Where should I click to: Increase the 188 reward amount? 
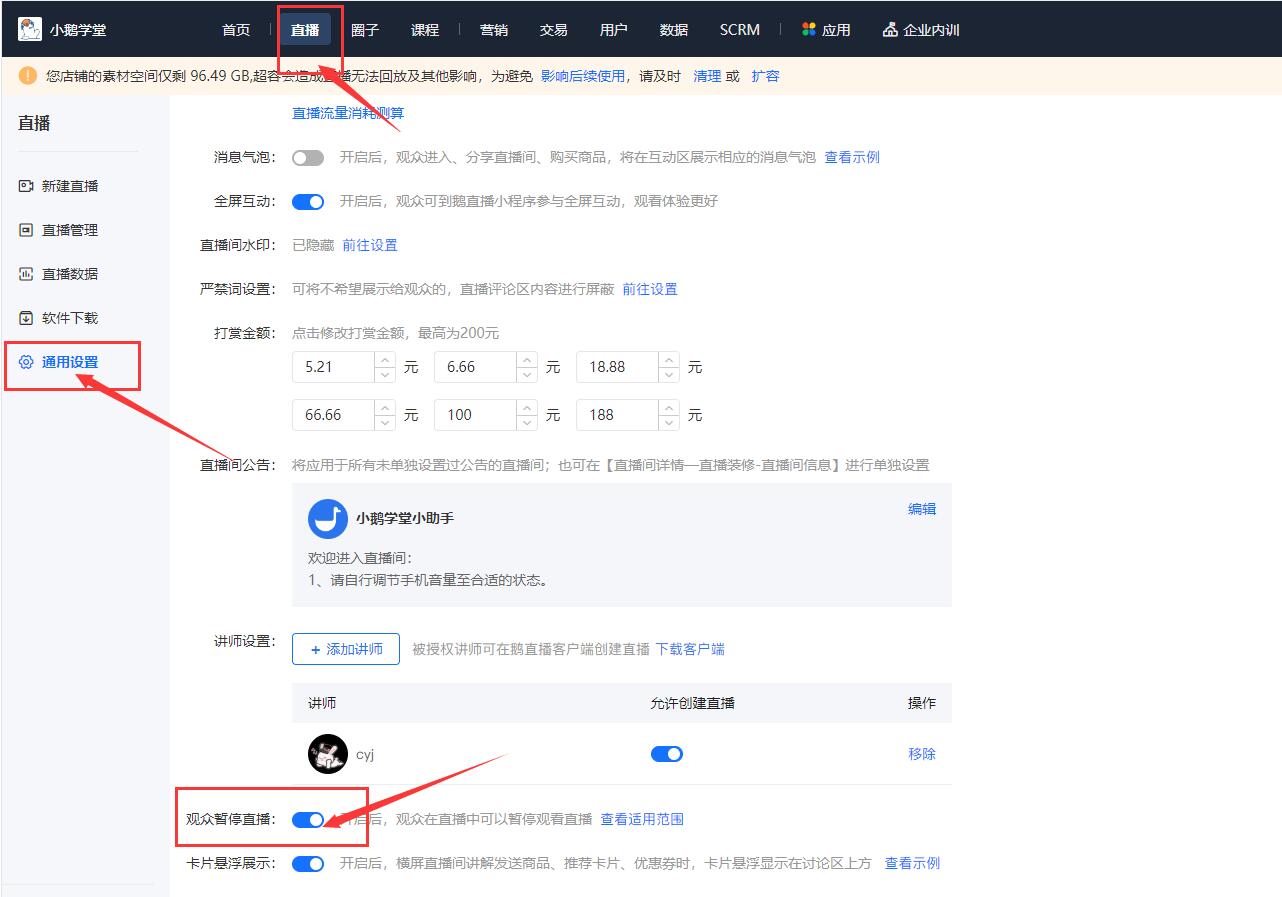tap(668, 409)
